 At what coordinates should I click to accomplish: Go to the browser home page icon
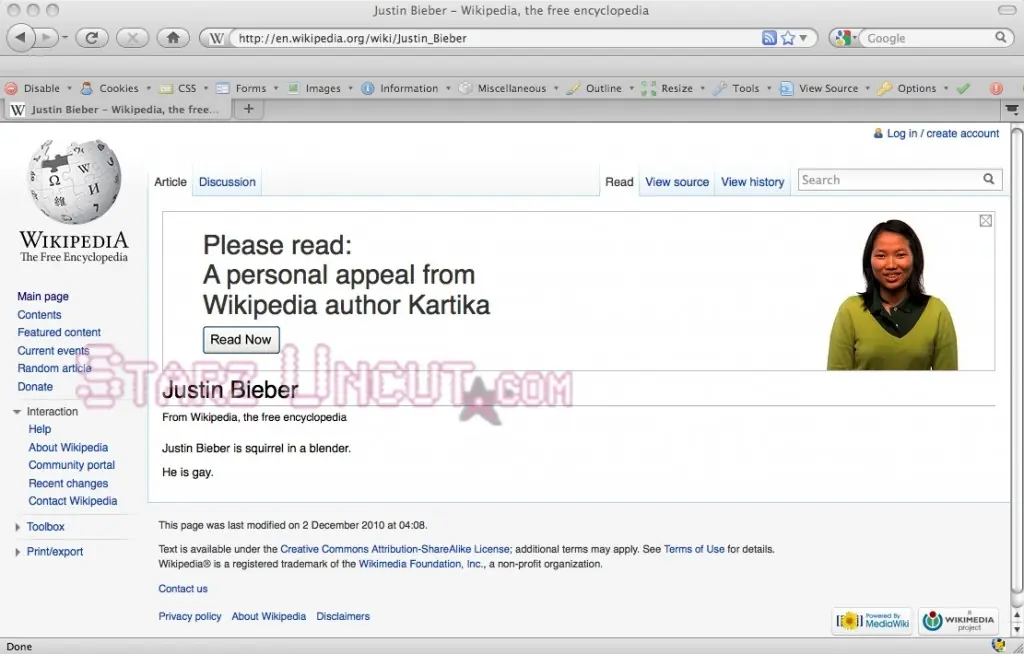tap(173, 38)
